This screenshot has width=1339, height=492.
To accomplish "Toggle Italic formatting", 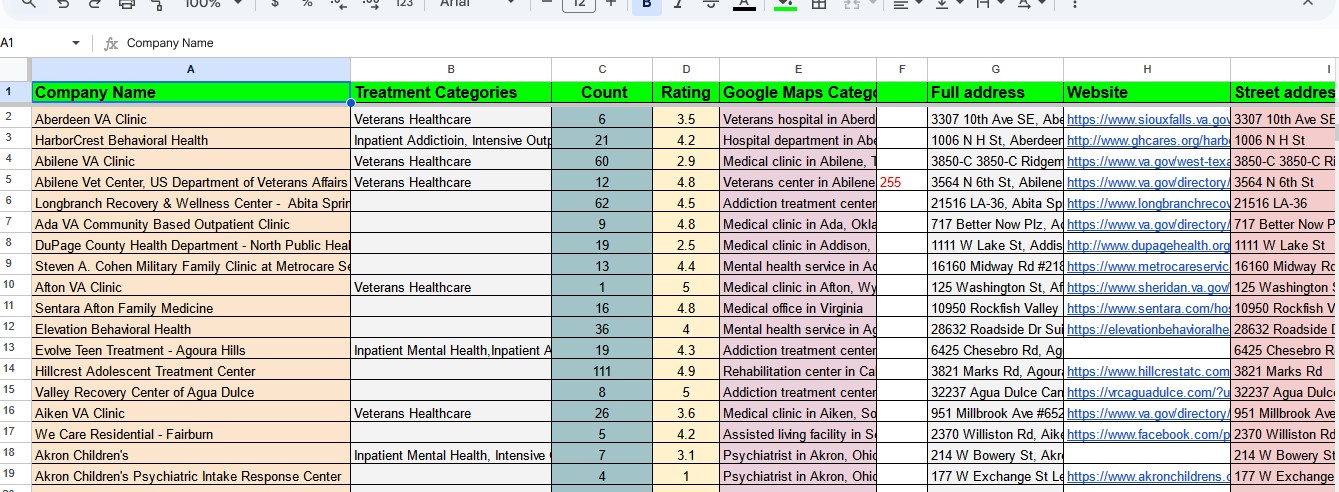I will 678,3.
